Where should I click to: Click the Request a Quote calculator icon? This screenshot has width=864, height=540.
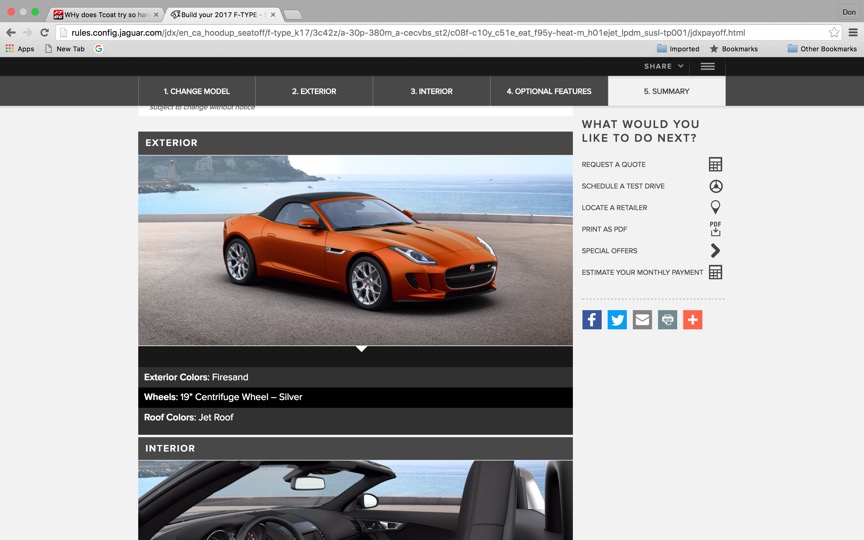point(715,164)
